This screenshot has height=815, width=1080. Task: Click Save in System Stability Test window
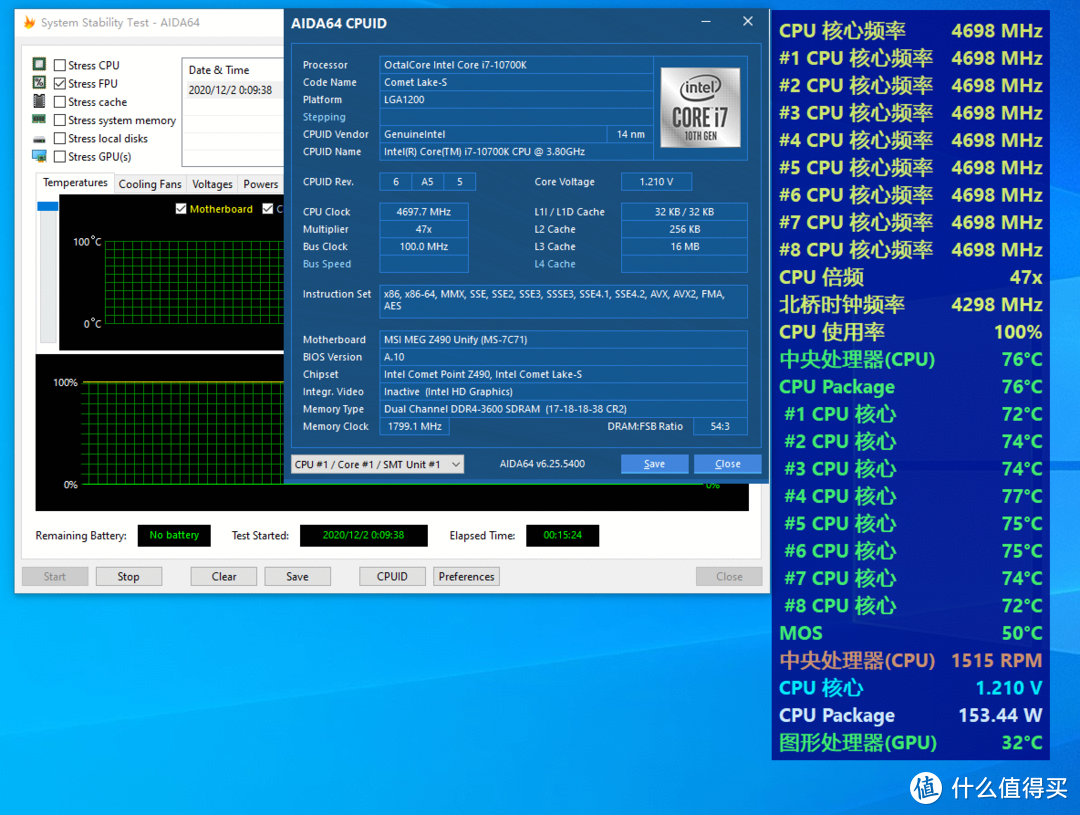coord(298,577)
